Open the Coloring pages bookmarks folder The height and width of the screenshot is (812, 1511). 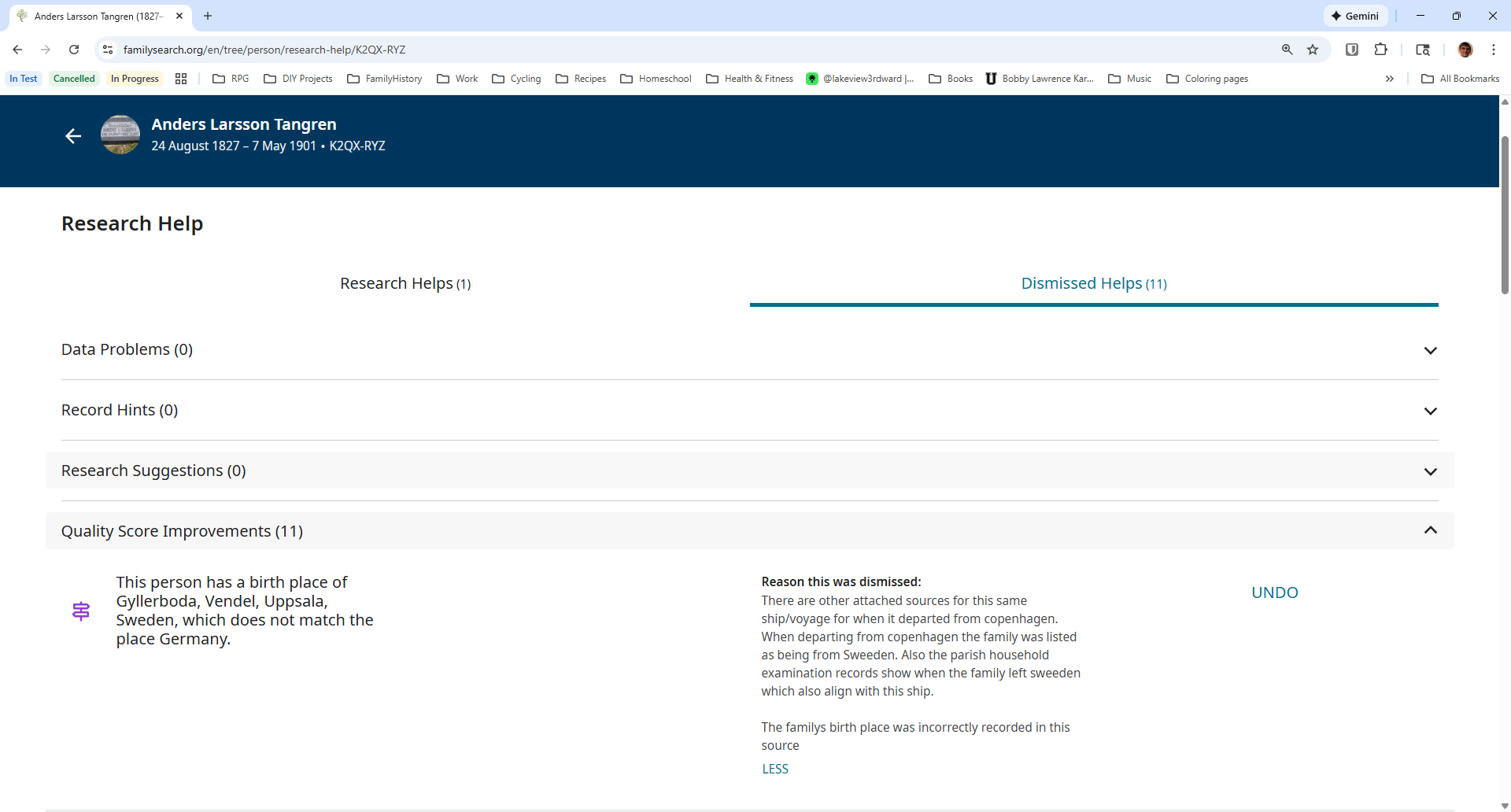tap(1207, 79)
